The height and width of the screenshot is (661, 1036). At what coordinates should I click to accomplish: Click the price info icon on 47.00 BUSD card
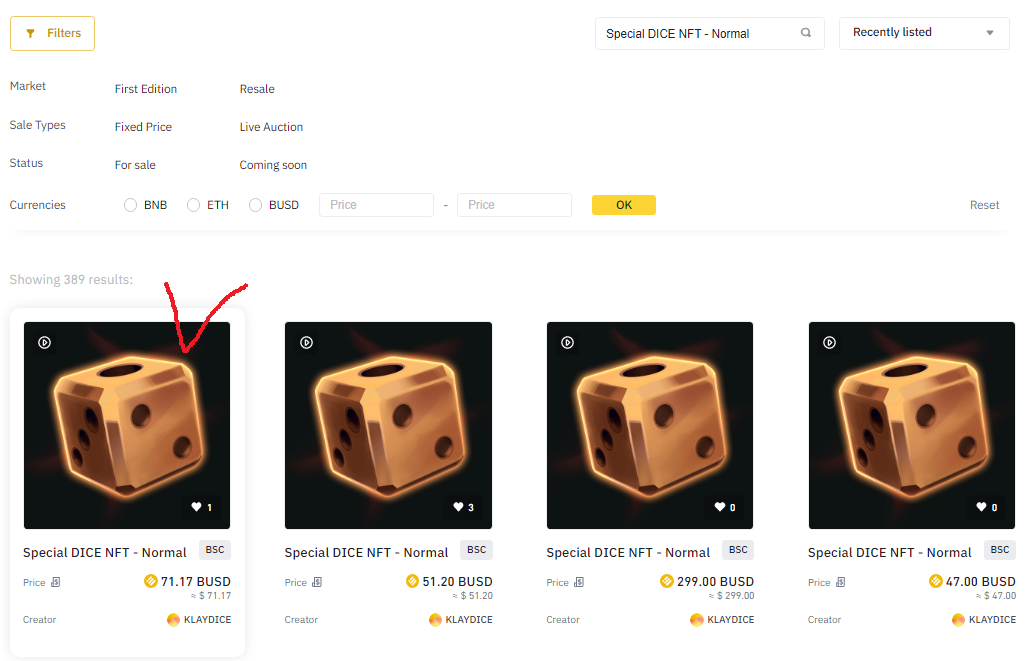coord(840,582)
